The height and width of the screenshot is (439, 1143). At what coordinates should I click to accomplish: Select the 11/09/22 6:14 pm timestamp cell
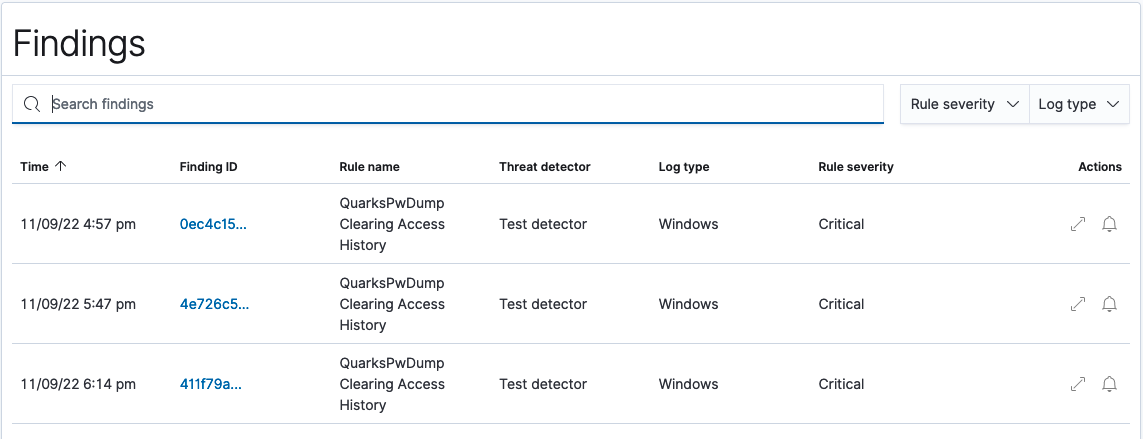click(x=78, y=384)
